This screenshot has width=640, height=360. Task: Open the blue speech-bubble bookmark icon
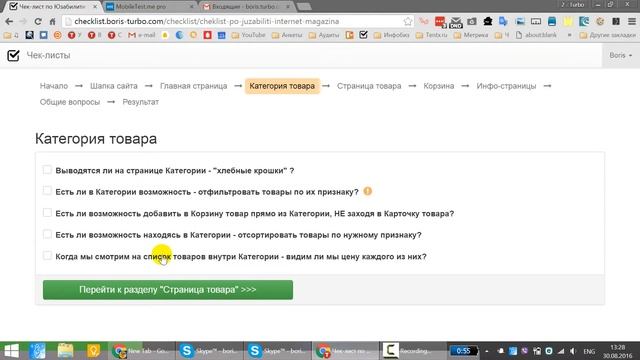pyautogui.click(x=44, y=35)
